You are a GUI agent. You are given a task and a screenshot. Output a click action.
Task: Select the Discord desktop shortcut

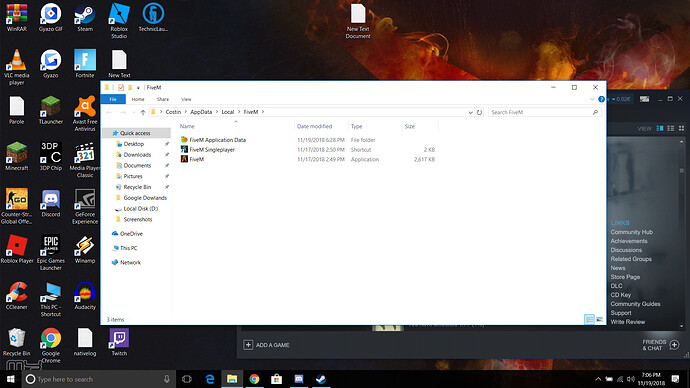tap(51, 203)
